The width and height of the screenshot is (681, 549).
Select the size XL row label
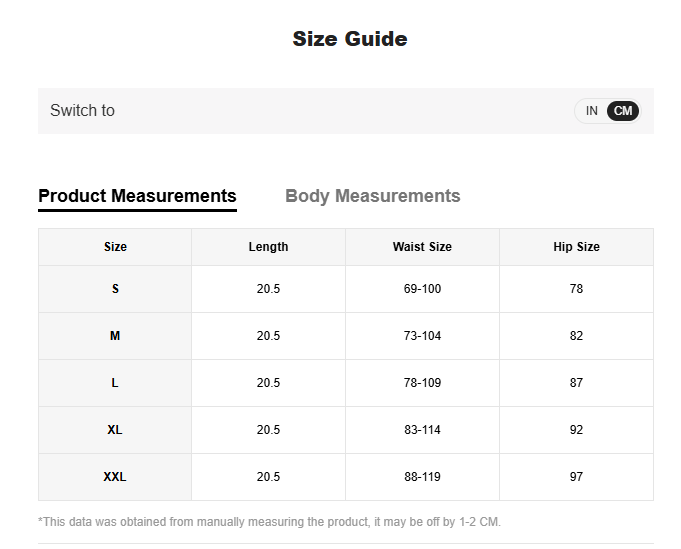pyautogui.click(x=115, y=430)
